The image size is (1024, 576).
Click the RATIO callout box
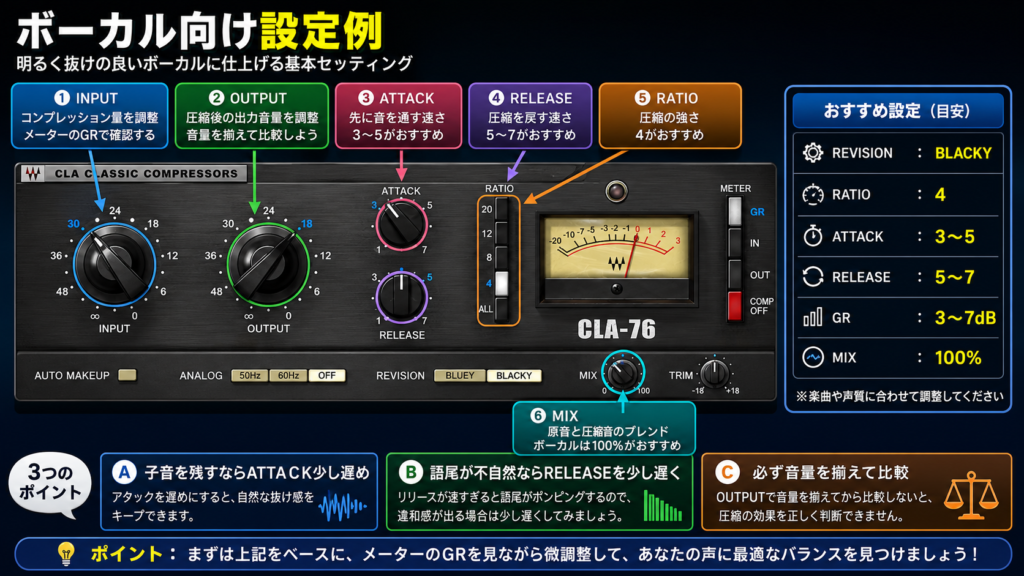(670, 116)
